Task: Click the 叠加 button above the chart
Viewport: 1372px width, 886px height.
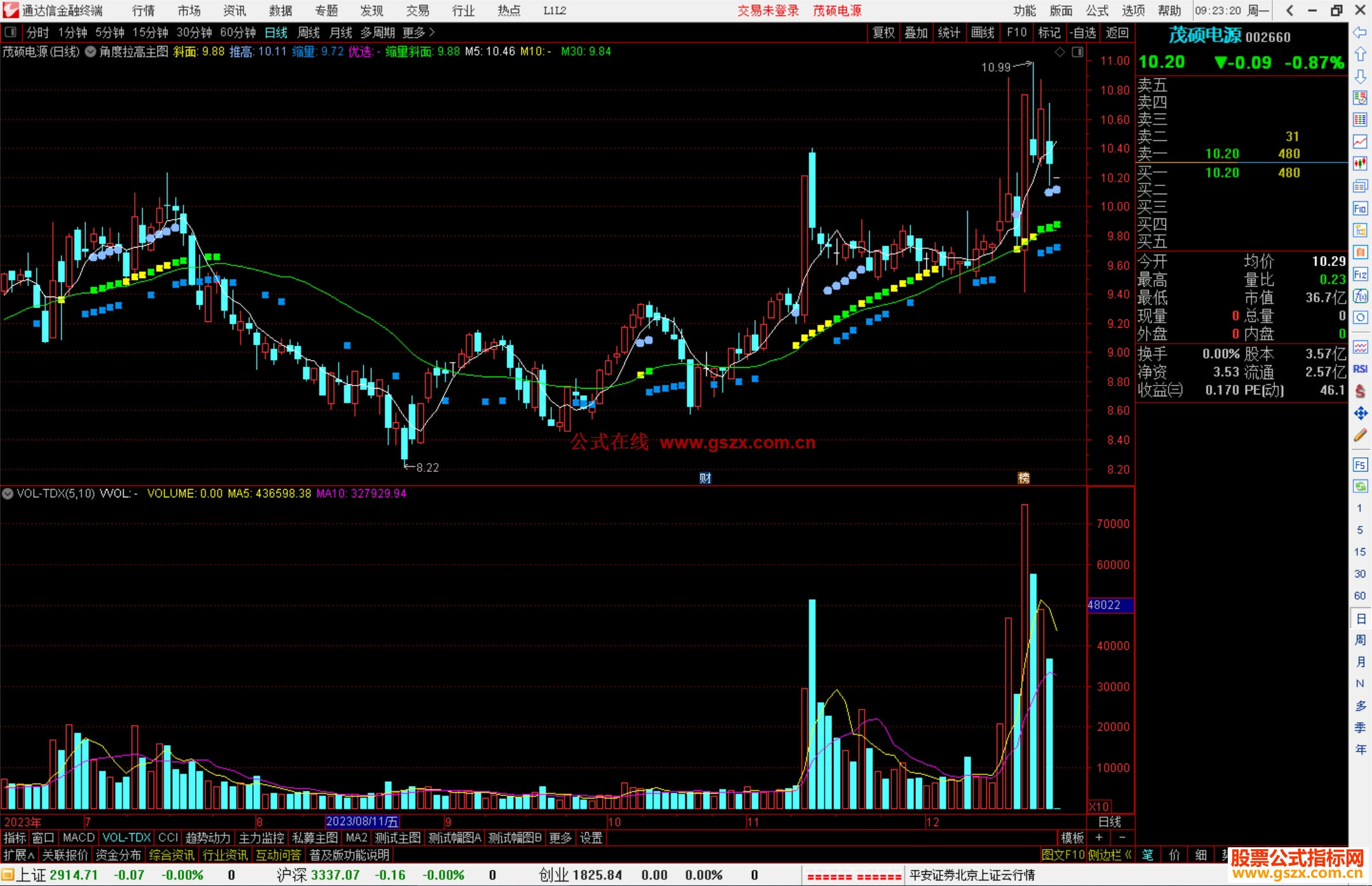Action: 916,32
